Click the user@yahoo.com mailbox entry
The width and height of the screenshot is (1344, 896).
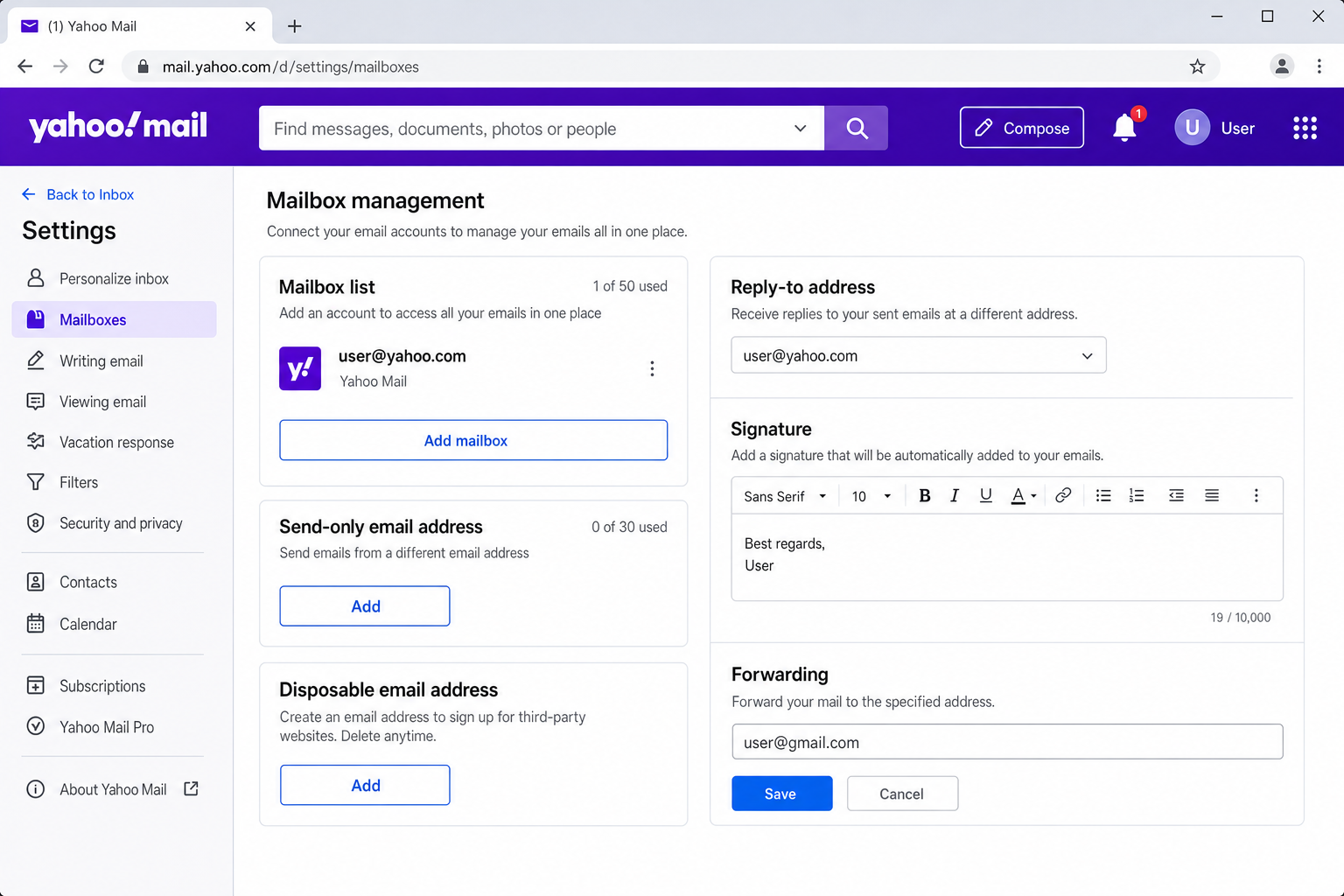click(x=473, y=368)
